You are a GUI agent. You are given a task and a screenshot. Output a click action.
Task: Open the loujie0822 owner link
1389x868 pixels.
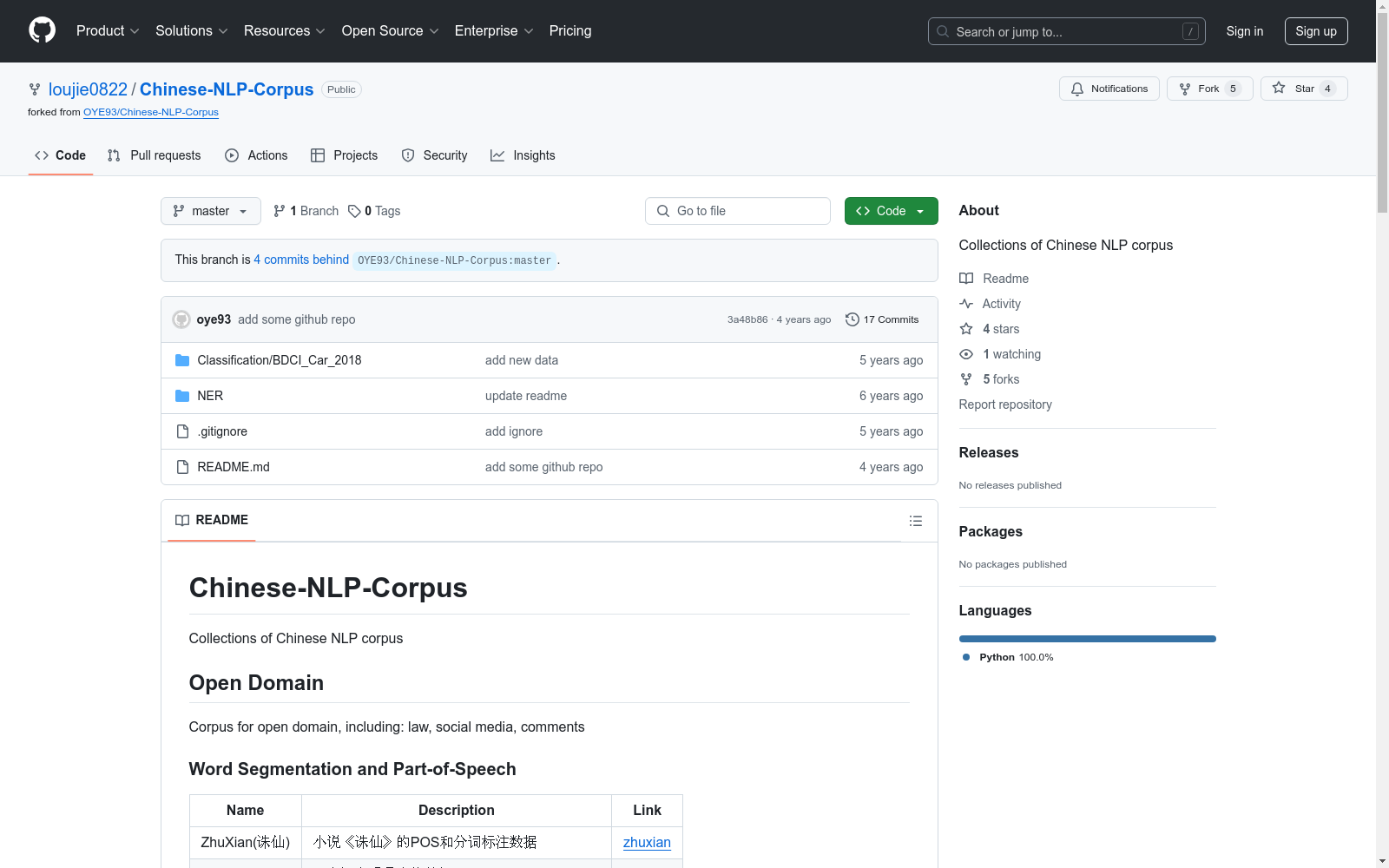pos(88,89)
